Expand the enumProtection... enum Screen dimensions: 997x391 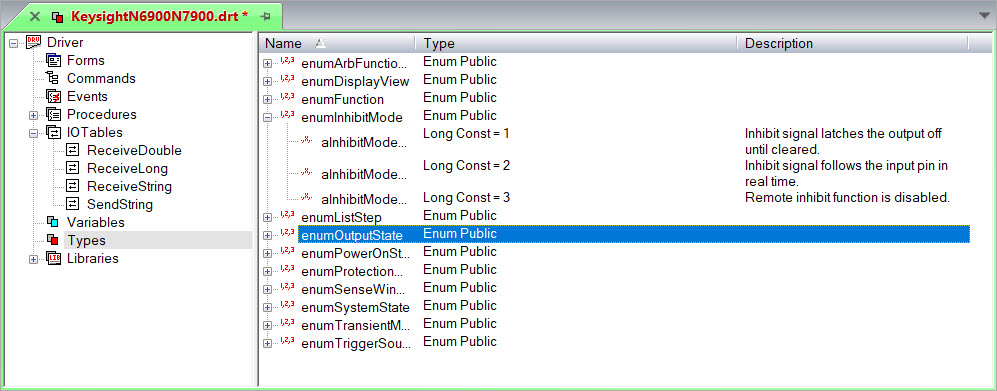coord(268,271)
